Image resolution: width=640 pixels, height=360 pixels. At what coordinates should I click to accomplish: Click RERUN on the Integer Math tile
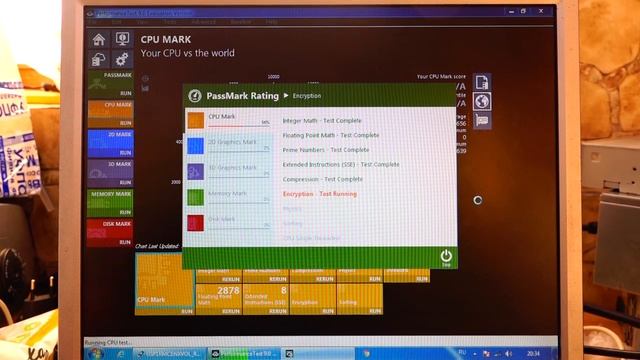click(231, 279)
